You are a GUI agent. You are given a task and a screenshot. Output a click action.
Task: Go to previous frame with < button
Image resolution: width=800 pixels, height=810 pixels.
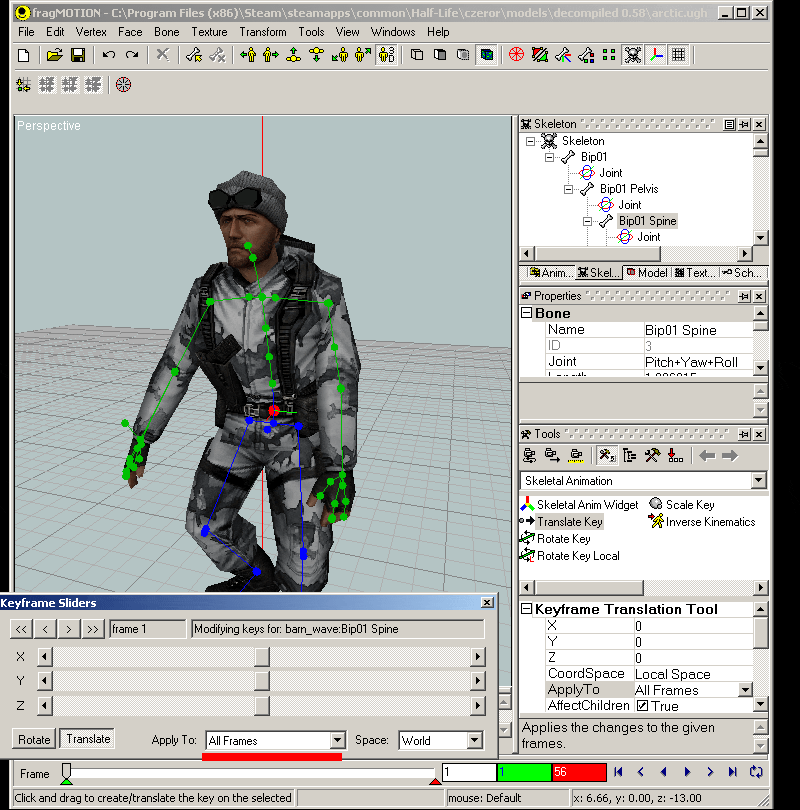coord(45,629)
